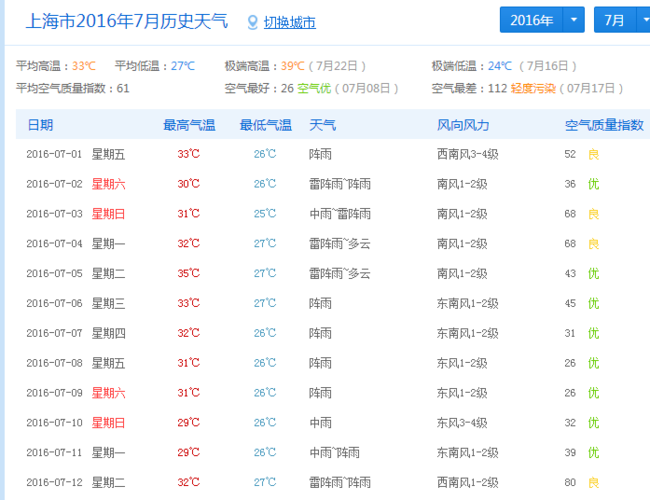Click 雷阵雨~多云 weather on 2016-07-04
650x500 pixels.
[x=340, y=244]
